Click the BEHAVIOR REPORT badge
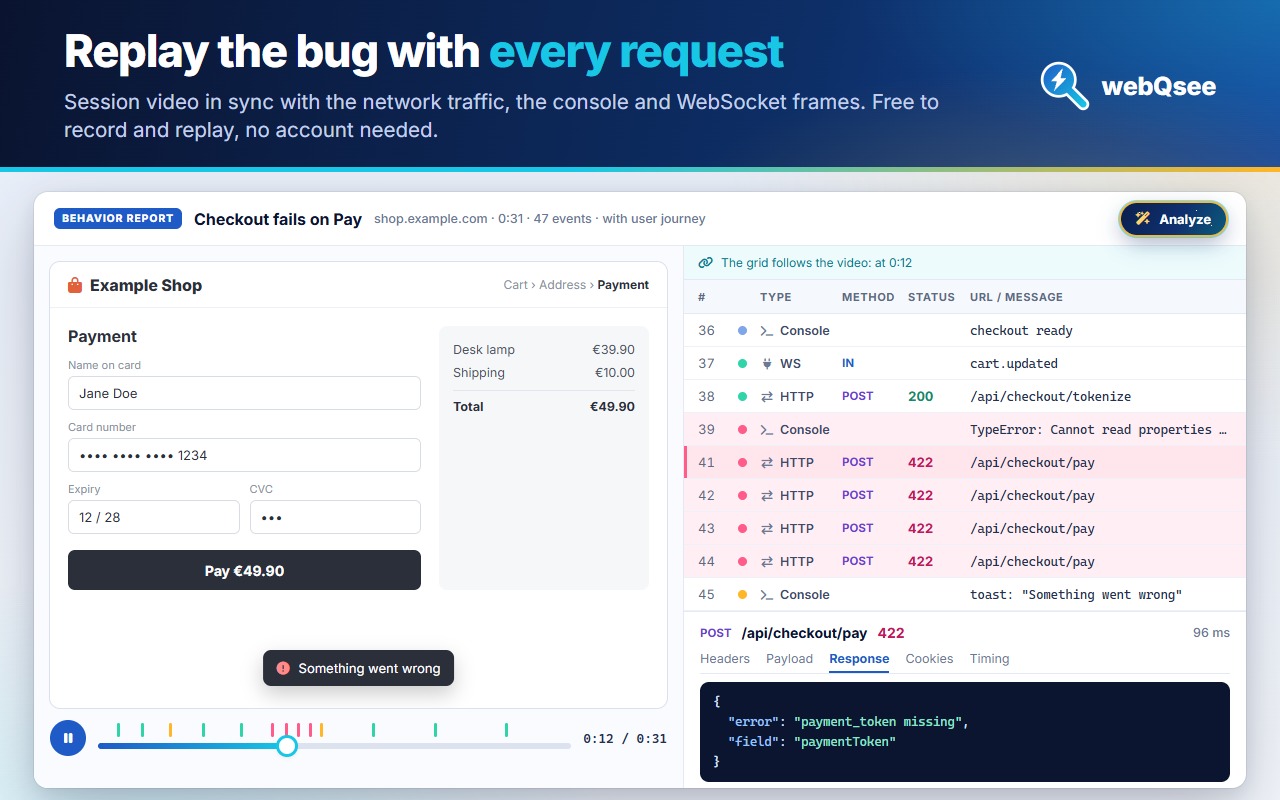Screen dimensions: 1280x800 [x=118, y=218]
